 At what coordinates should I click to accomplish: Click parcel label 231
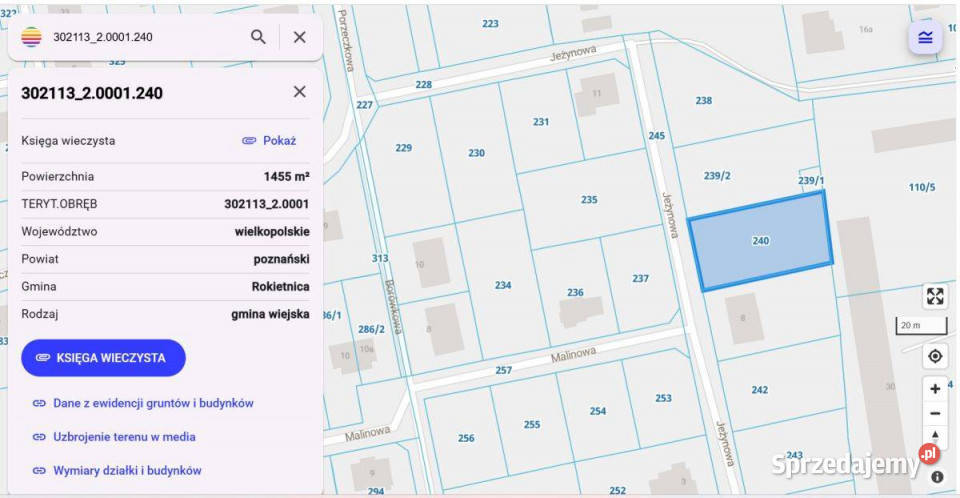click(x=541, y=122)
